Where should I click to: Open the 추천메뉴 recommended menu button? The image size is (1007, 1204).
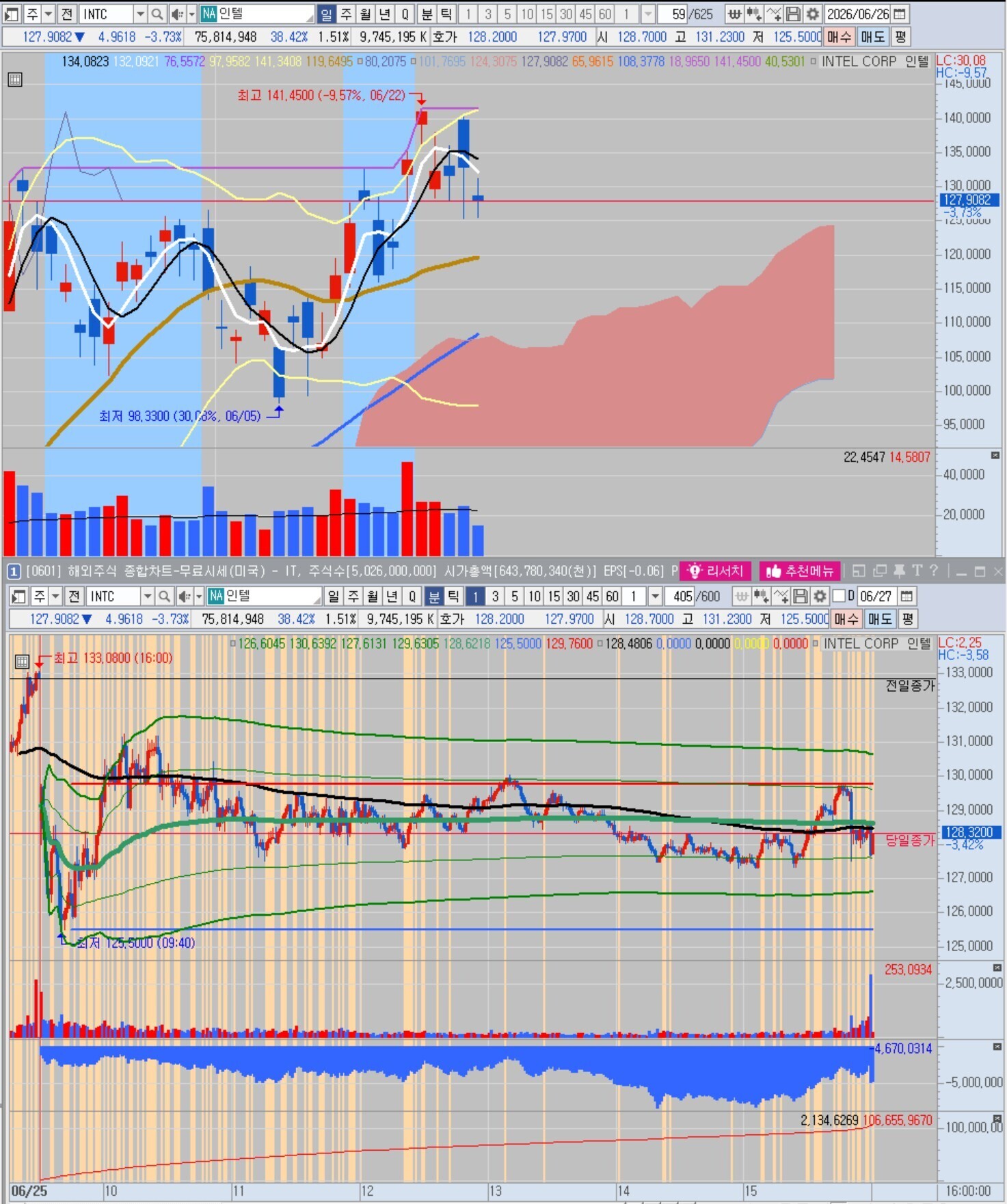point(799,571)
